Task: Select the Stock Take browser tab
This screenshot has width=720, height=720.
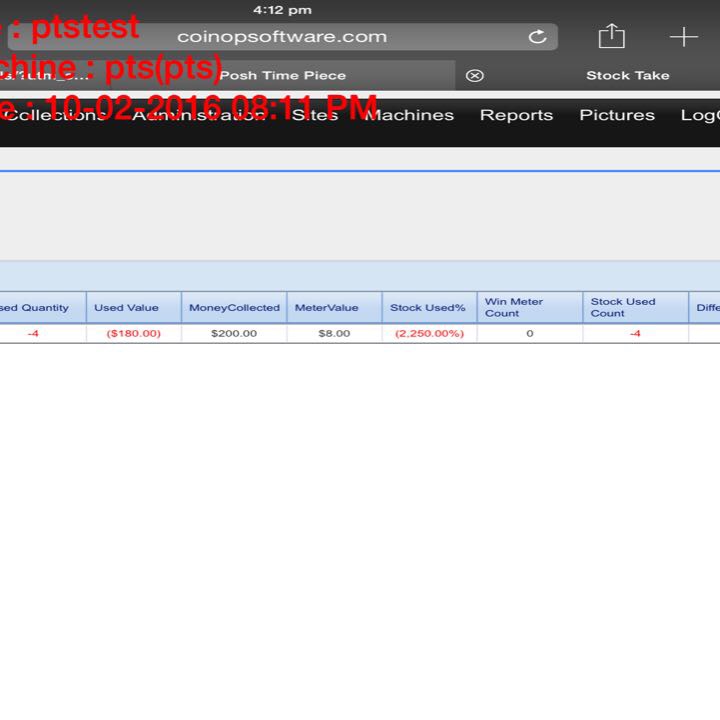Action: (x=627, y=76)
